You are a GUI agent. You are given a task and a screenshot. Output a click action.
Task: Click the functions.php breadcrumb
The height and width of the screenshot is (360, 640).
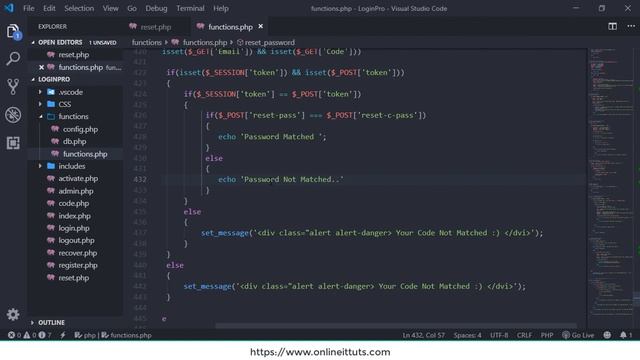coord(200,42)
